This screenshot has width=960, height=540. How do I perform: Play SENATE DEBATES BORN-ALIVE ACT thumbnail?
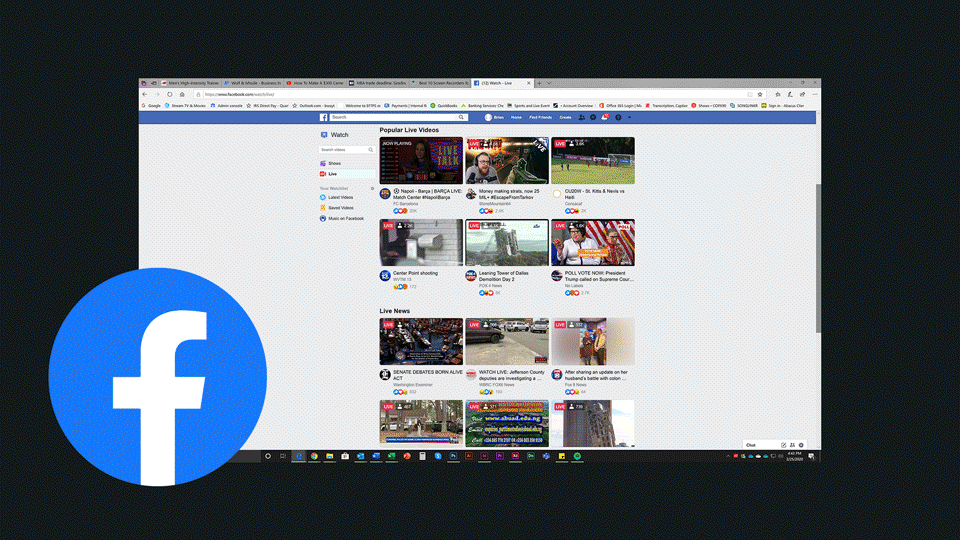[421, 342]
